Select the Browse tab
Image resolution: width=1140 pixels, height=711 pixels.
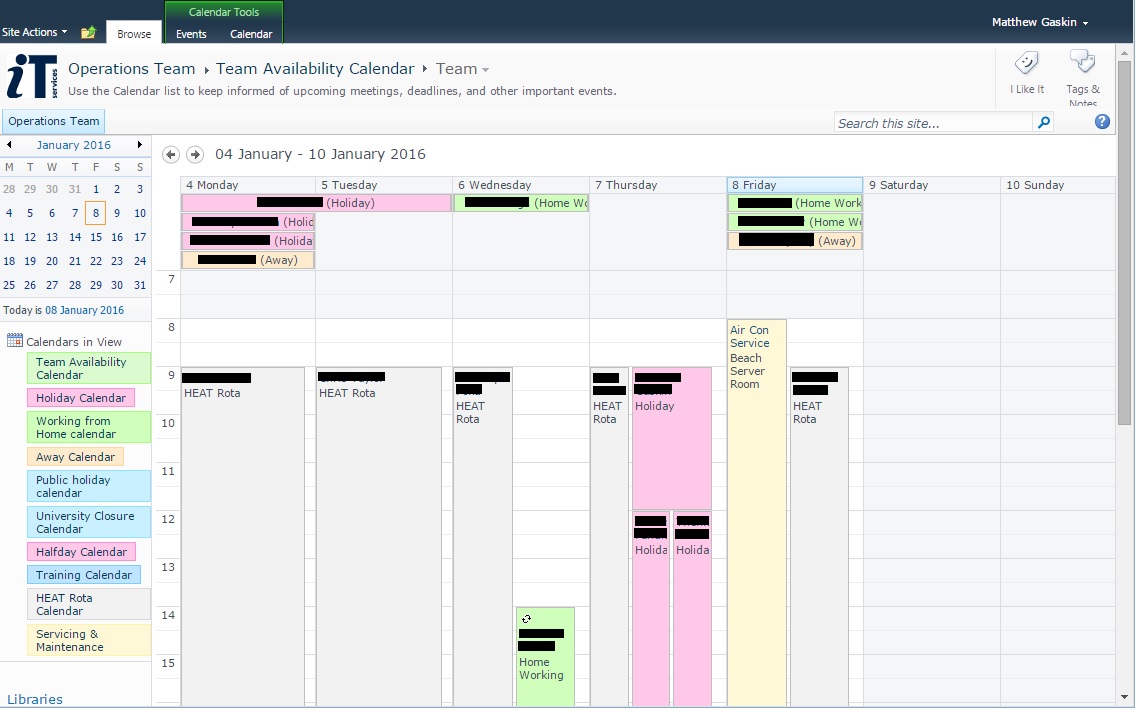(134, 34)
